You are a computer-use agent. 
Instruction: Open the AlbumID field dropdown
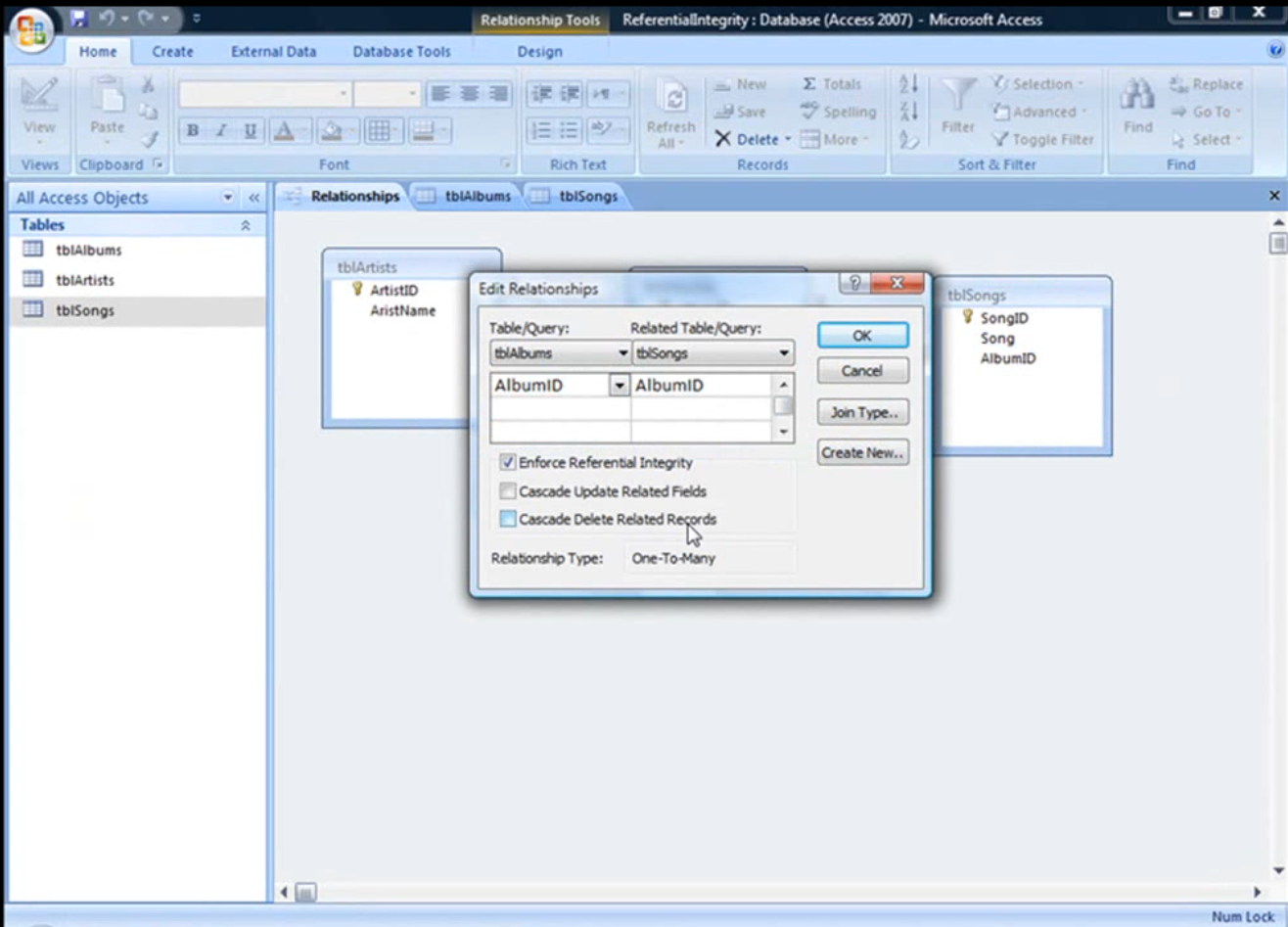(621, 385)
